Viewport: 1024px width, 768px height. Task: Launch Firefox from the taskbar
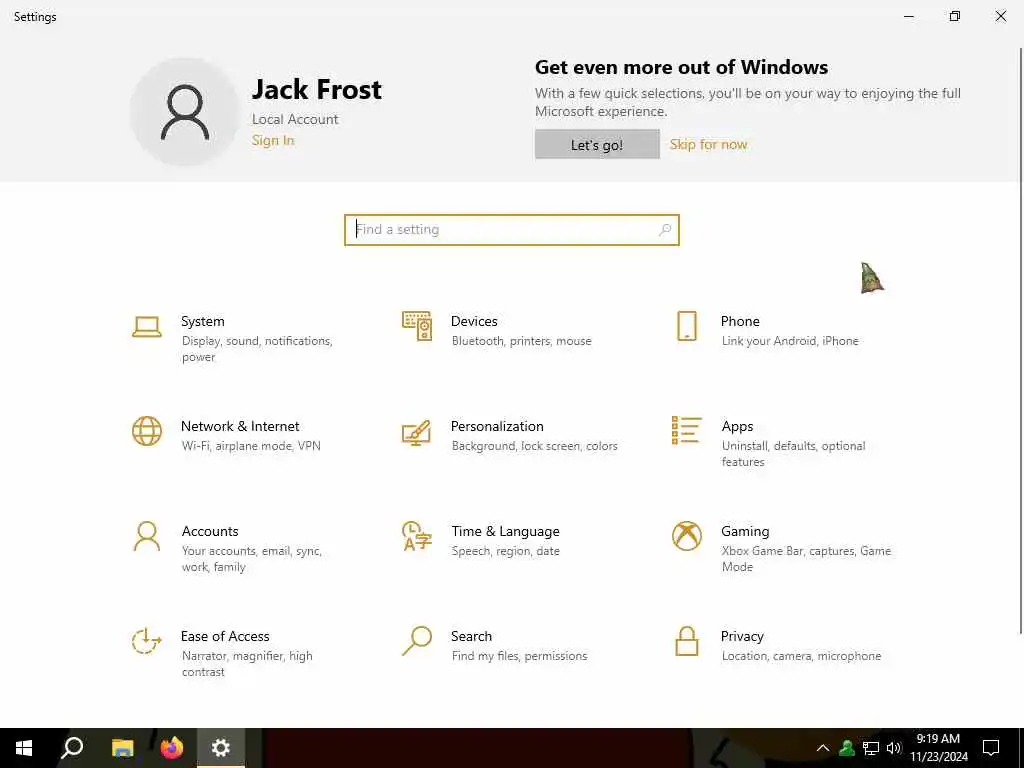pos(172,748)
